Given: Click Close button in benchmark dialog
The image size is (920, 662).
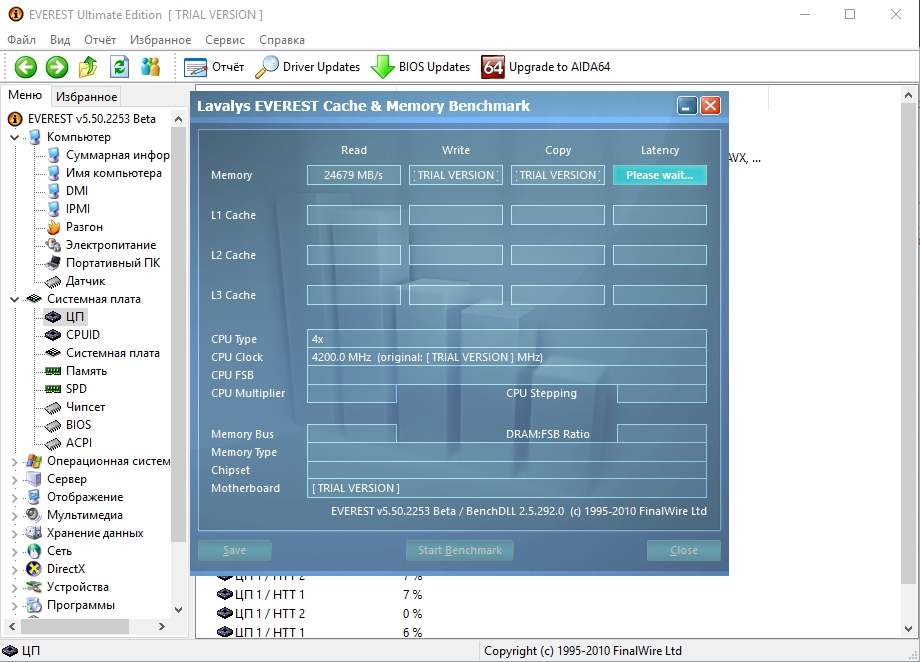Looking at the screenshot, I should point(684,550).
